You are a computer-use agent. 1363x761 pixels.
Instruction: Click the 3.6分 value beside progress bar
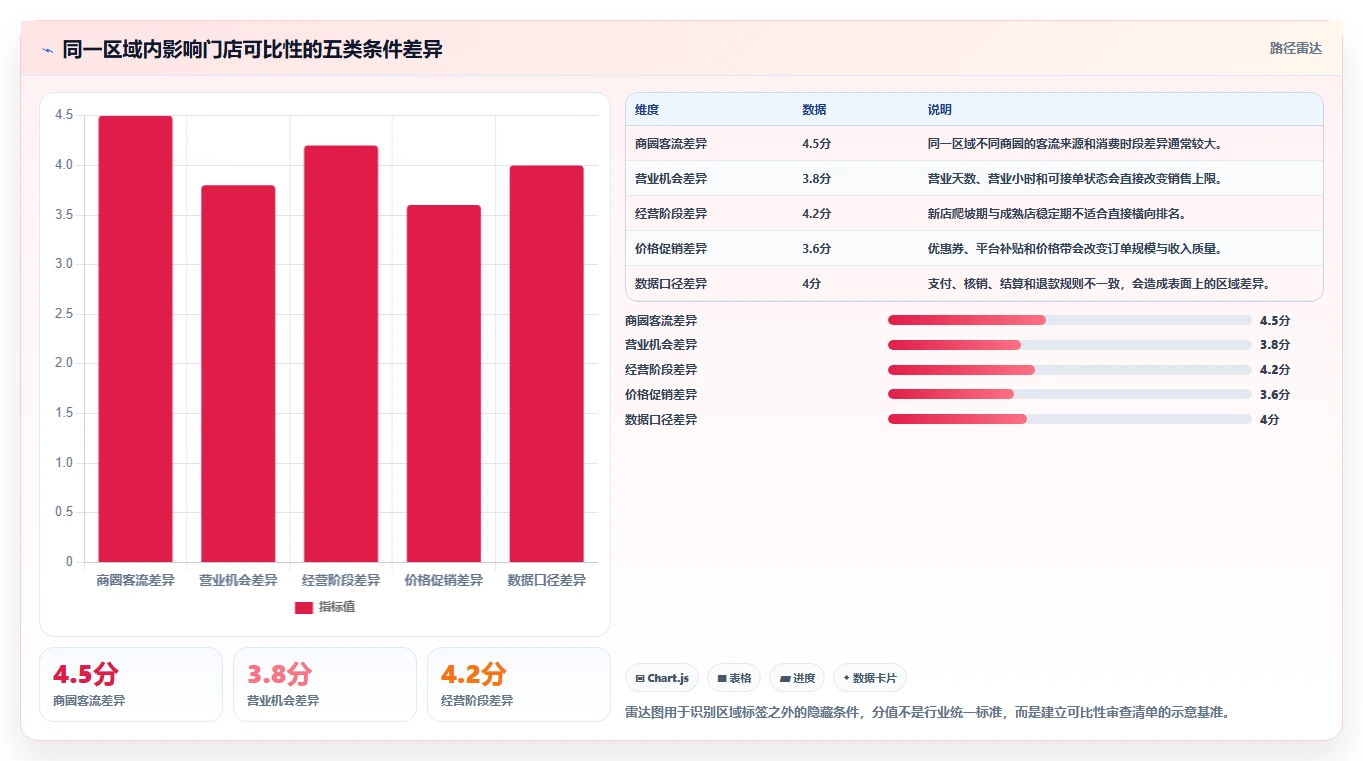1275,395
